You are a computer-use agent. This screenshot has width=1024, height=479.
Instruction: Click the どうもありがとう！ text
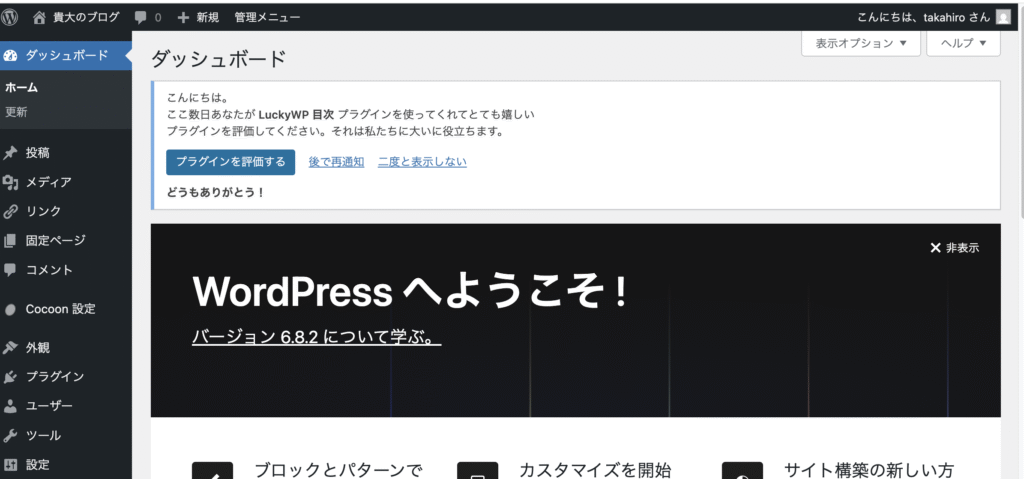pos(216,193)
